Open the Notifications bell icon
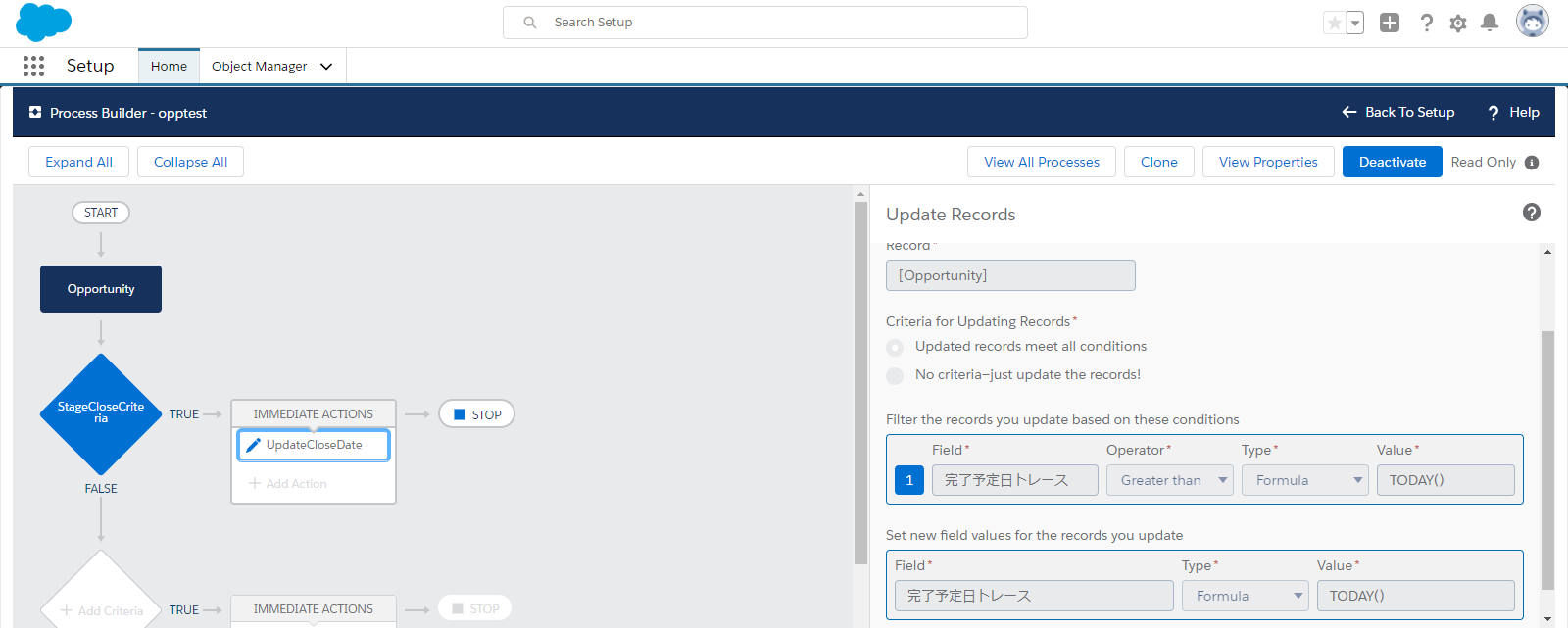 (x=1490, y=23)
